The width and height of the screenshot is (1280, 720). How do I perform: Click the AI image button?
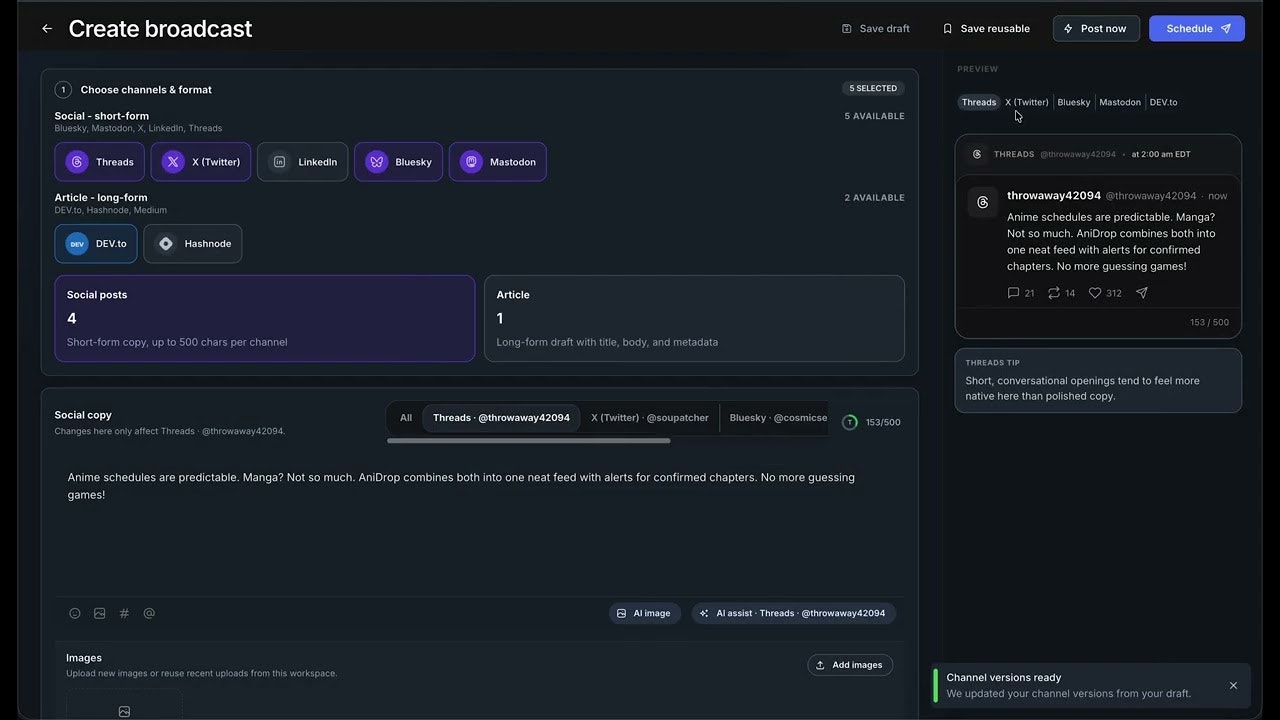pos(644,613)
